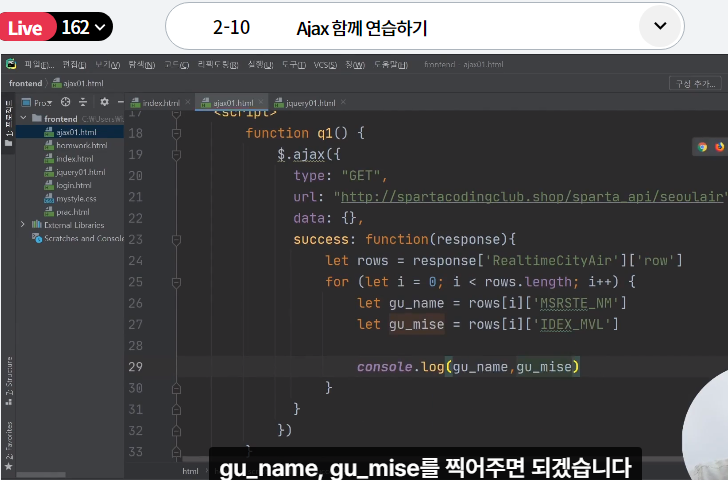This screenshot has height=480, width=728.
Task: Open the 코드 (Code) menu
Action: [176, 65]
